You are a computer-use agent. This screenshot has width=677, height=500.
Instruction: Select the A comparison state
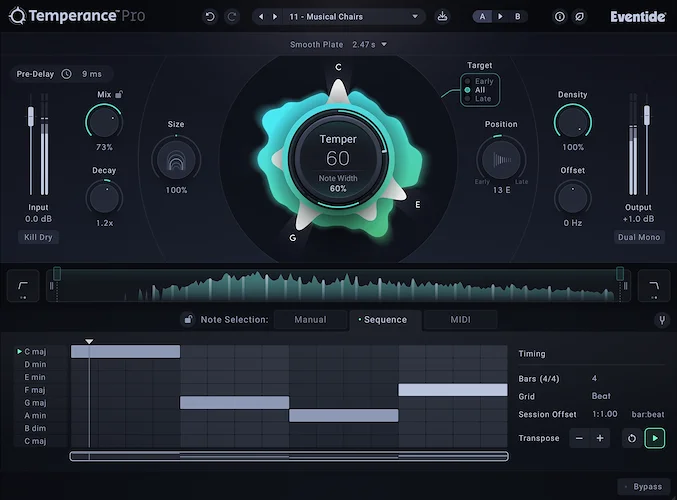tap(482, 17)
